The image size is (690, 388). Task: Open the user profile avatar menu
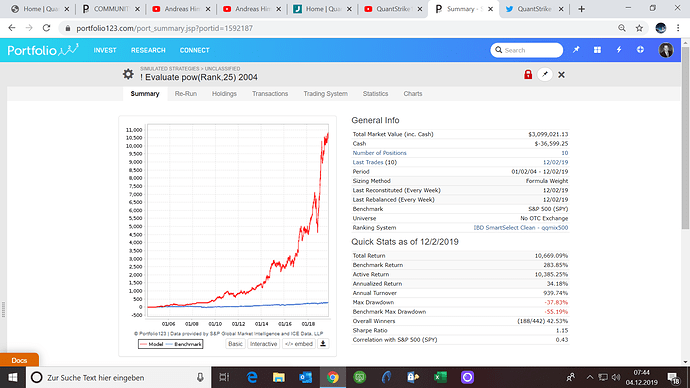(665, 50)
